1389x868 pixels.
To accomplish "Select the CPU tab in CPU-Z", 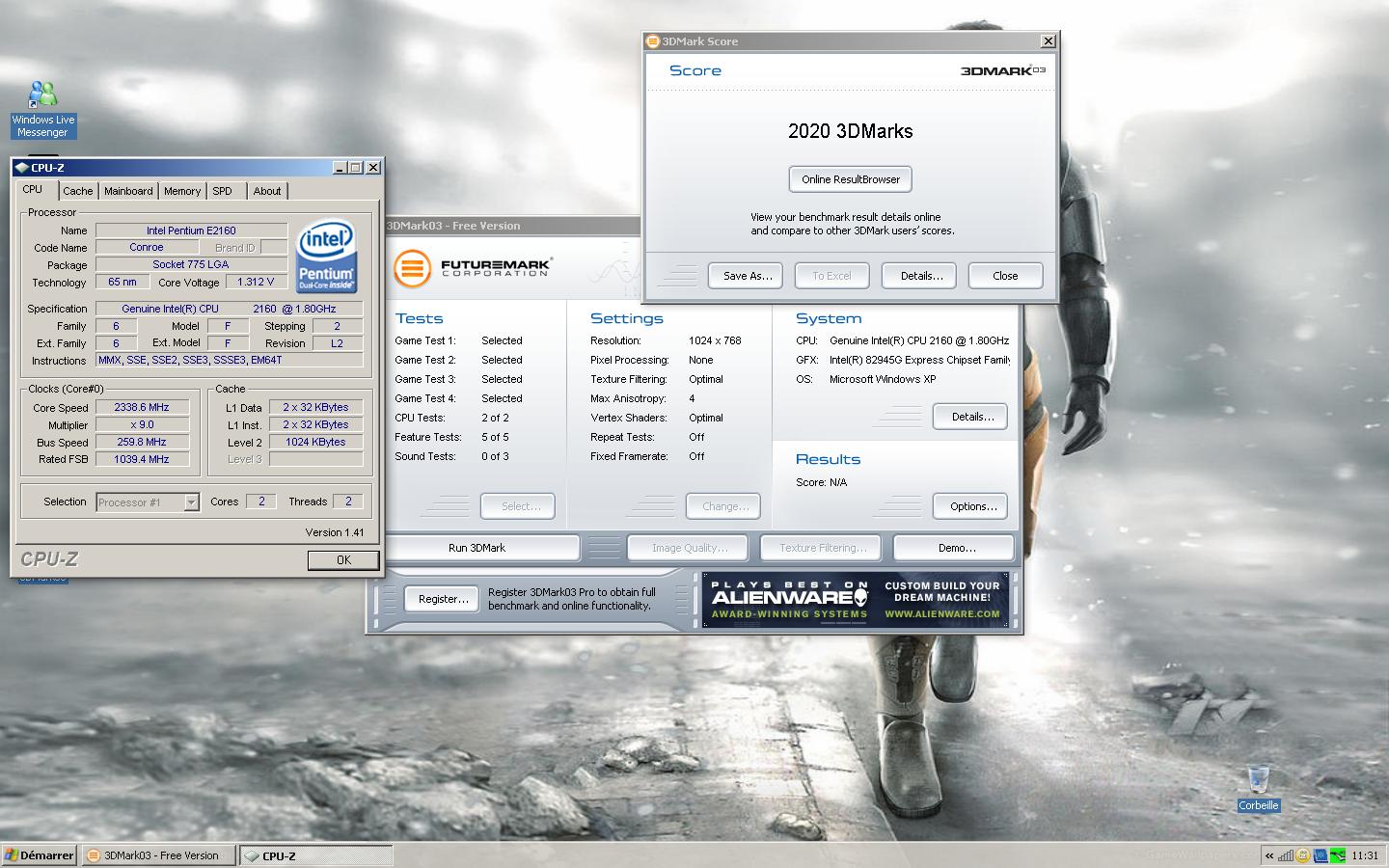I will (x=37, y=189).
